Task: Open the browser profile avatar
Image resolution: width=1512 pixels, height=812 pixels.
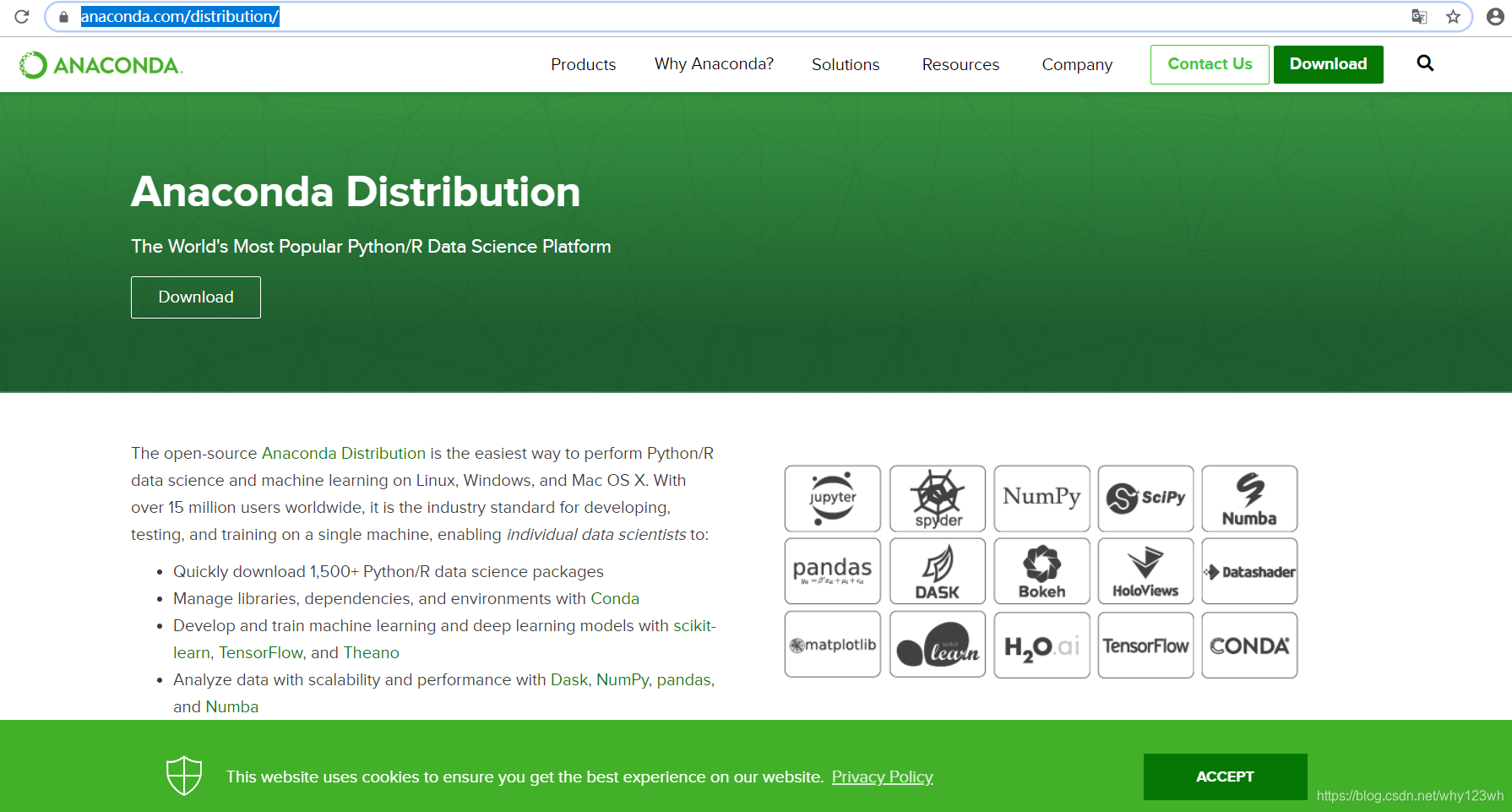Action: (x=1495, y=17)
